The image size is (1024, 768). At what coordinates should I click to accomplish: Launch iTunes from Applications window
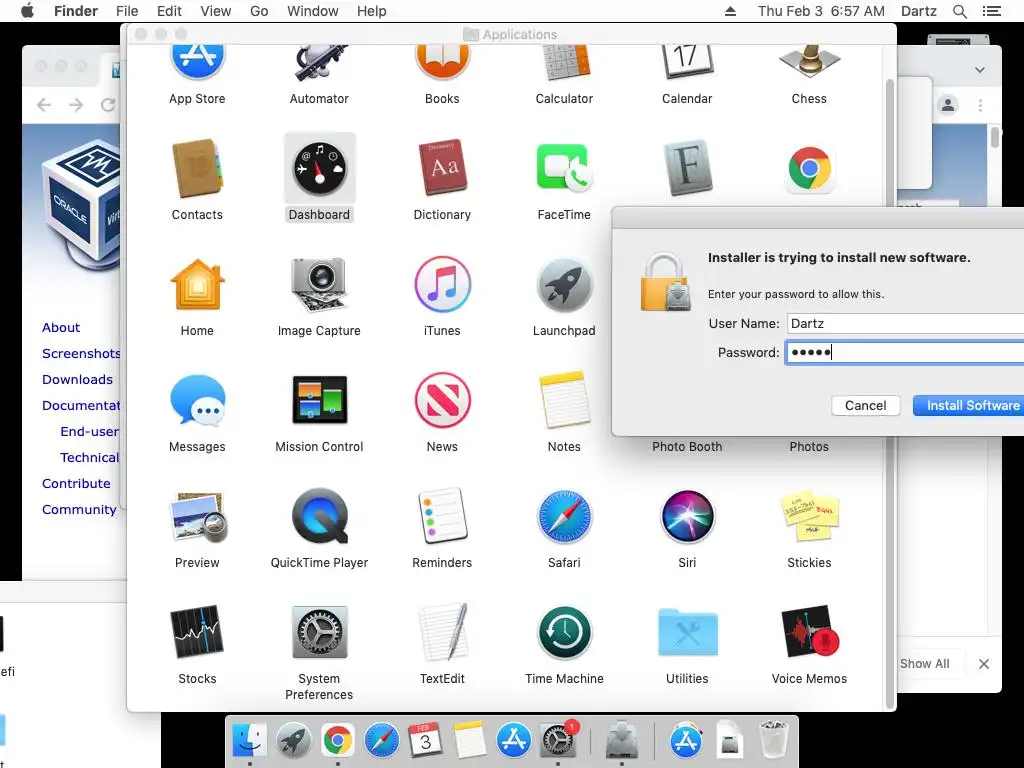tap(442, 284)
